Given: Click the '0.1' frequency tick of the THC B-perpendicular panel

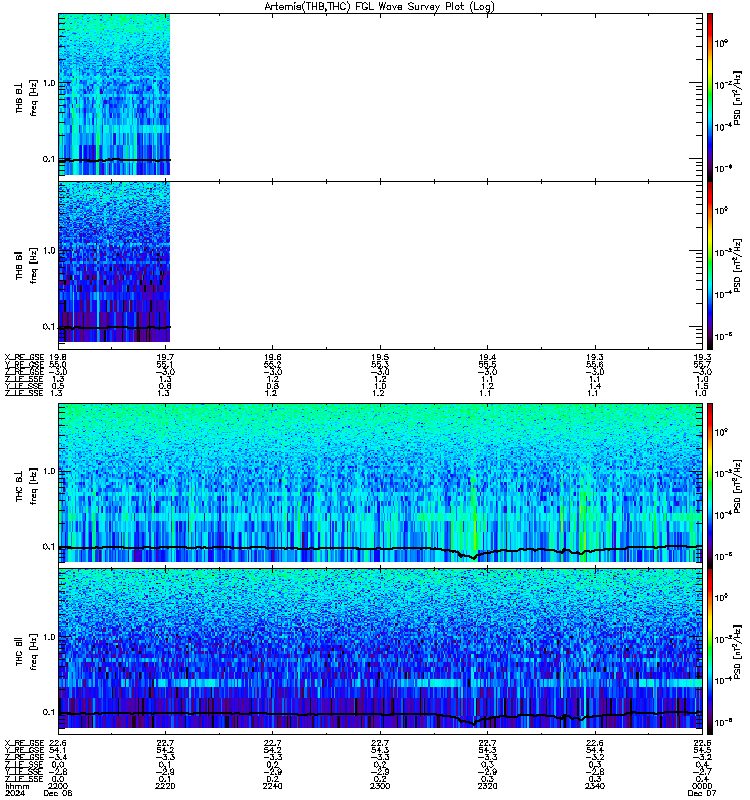Looking at the screenshot, I should click(x=49, y=546).
